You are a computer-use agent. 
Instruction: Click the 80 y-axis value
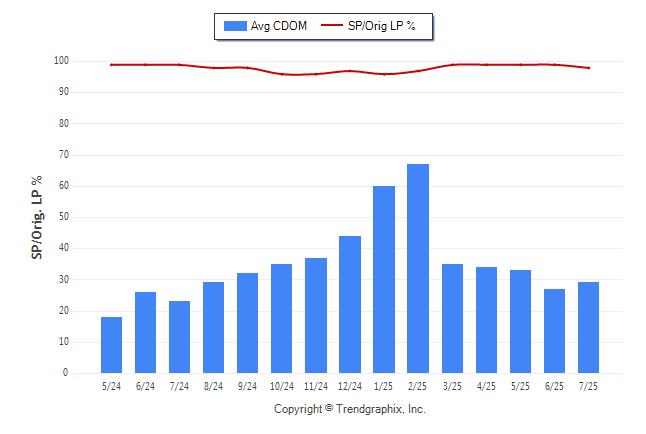[x=64, y=123]
